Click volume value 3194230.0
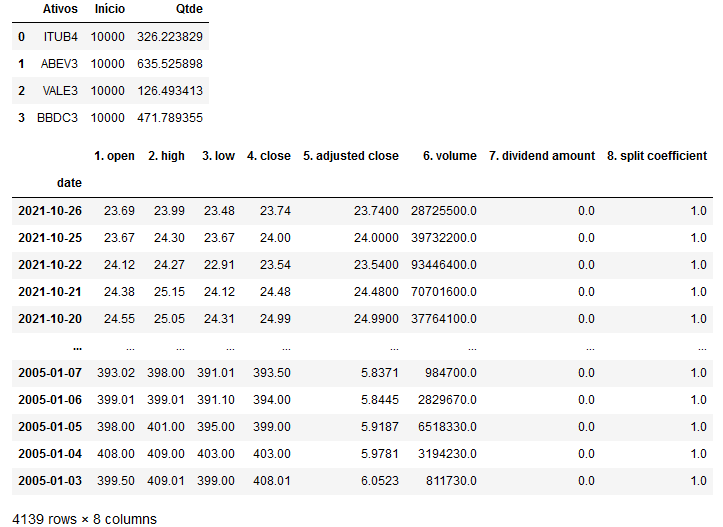This screenshot has height=527, width=723. (x=447, y=454)
